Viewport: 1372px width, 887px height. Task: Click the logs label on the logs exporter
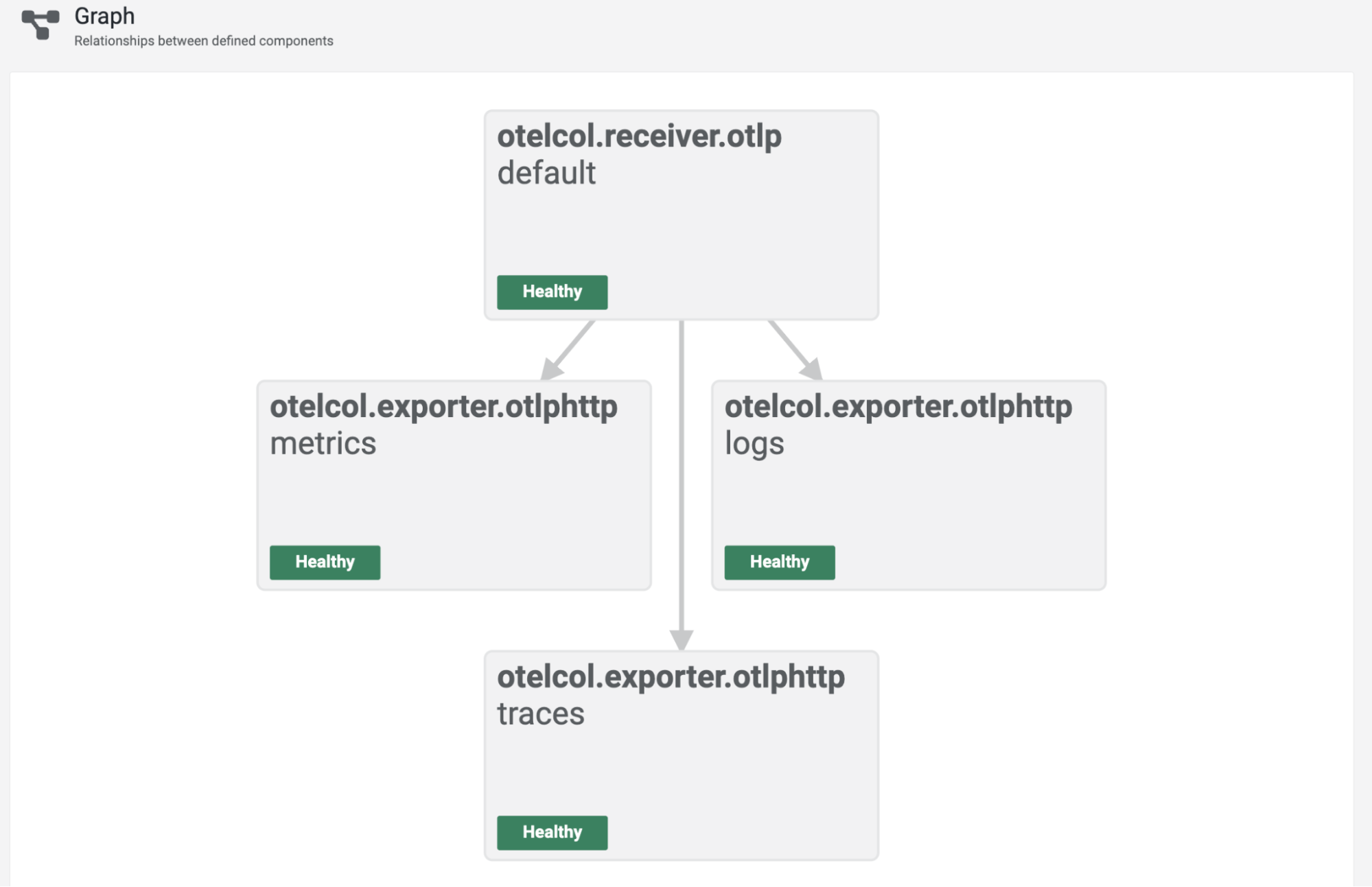click(754, 443)
